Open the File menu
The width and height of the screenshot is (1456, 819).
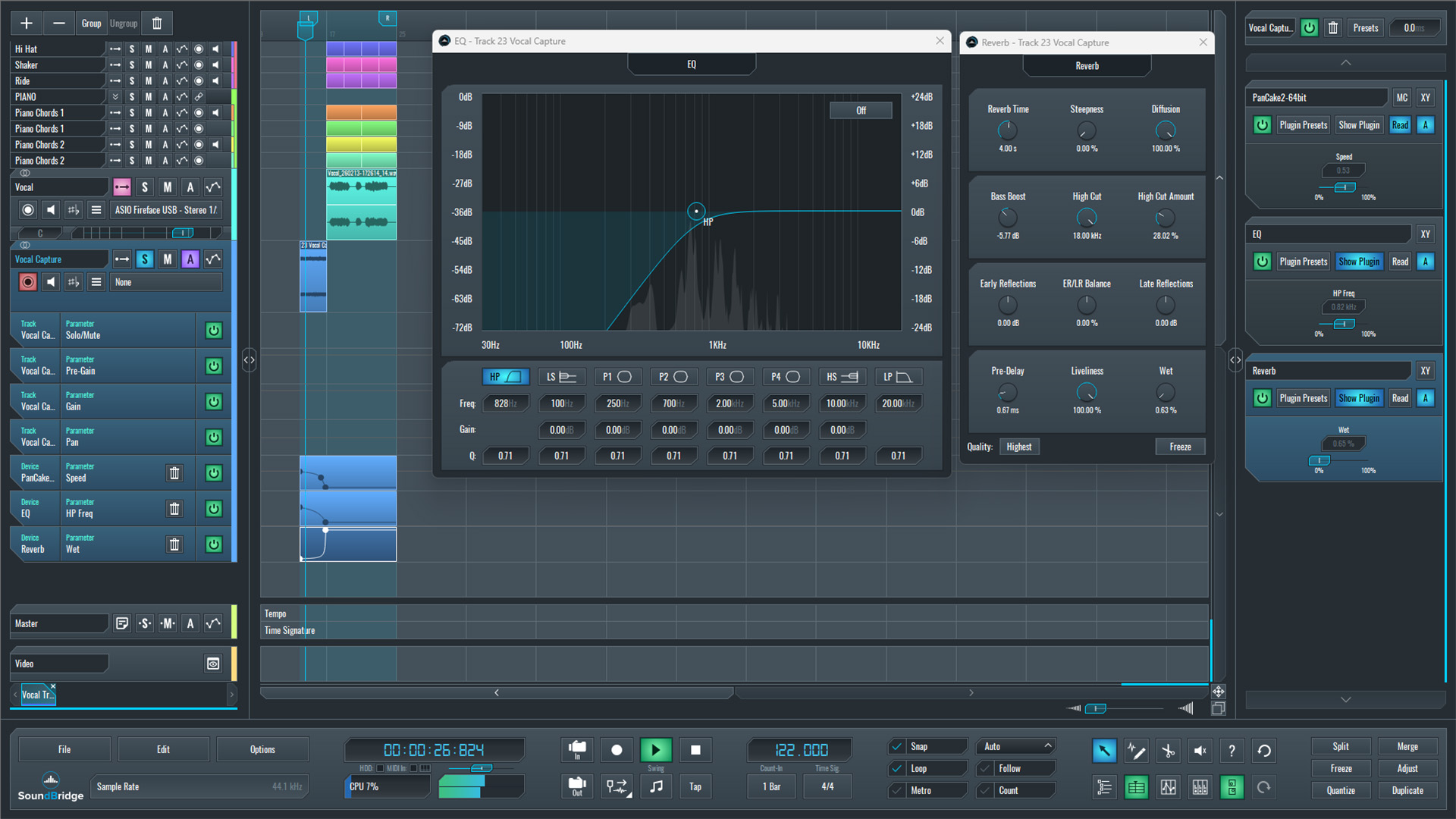[x=64, y=749]
